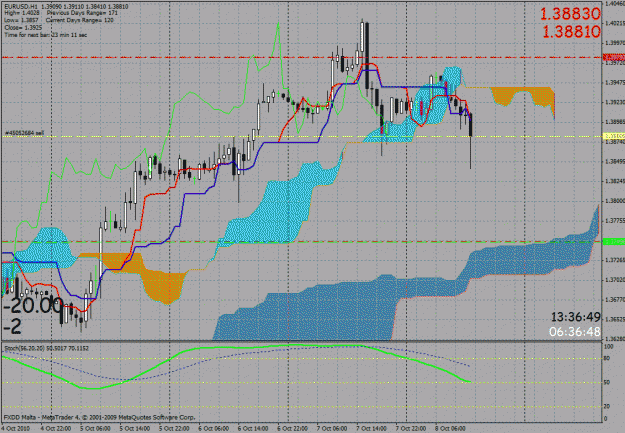Click the '6 Oct 22:00' time label

click(x=293, y=429)
